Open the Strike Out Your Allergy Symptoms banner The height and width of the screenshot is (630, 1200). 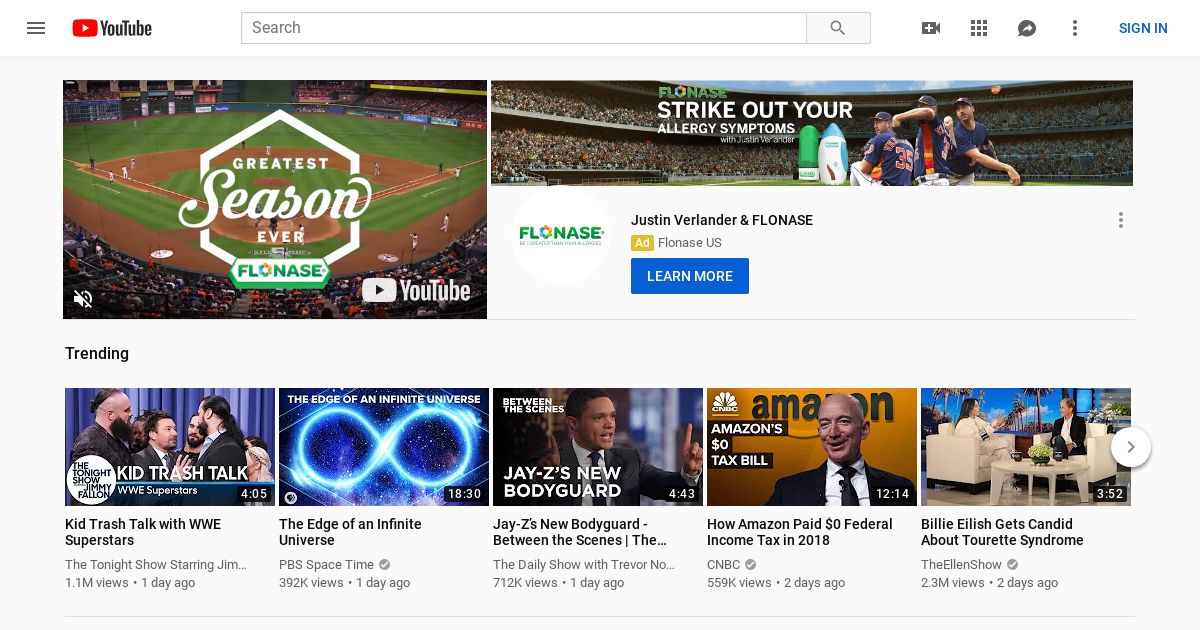tap(812, 133)
